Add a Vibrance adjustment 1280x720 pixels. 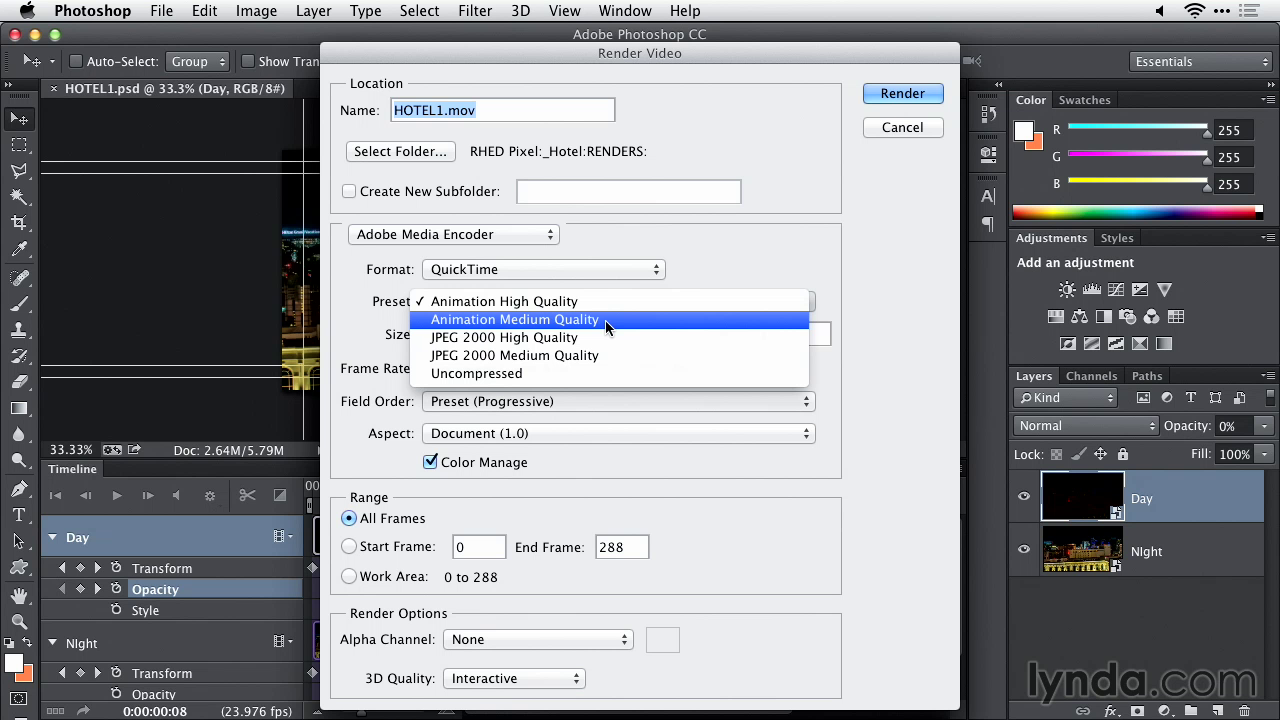point(1163,290)
